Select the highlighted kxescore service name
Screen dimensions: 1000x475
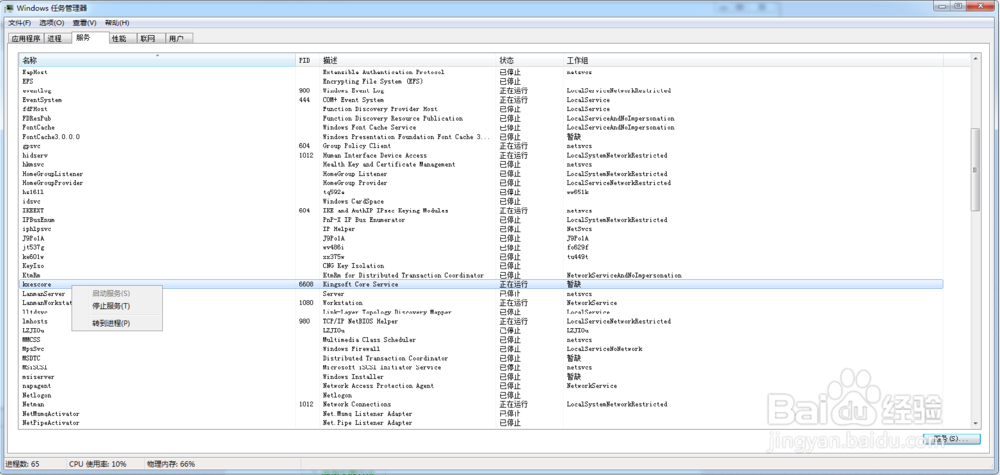point(36,284)
